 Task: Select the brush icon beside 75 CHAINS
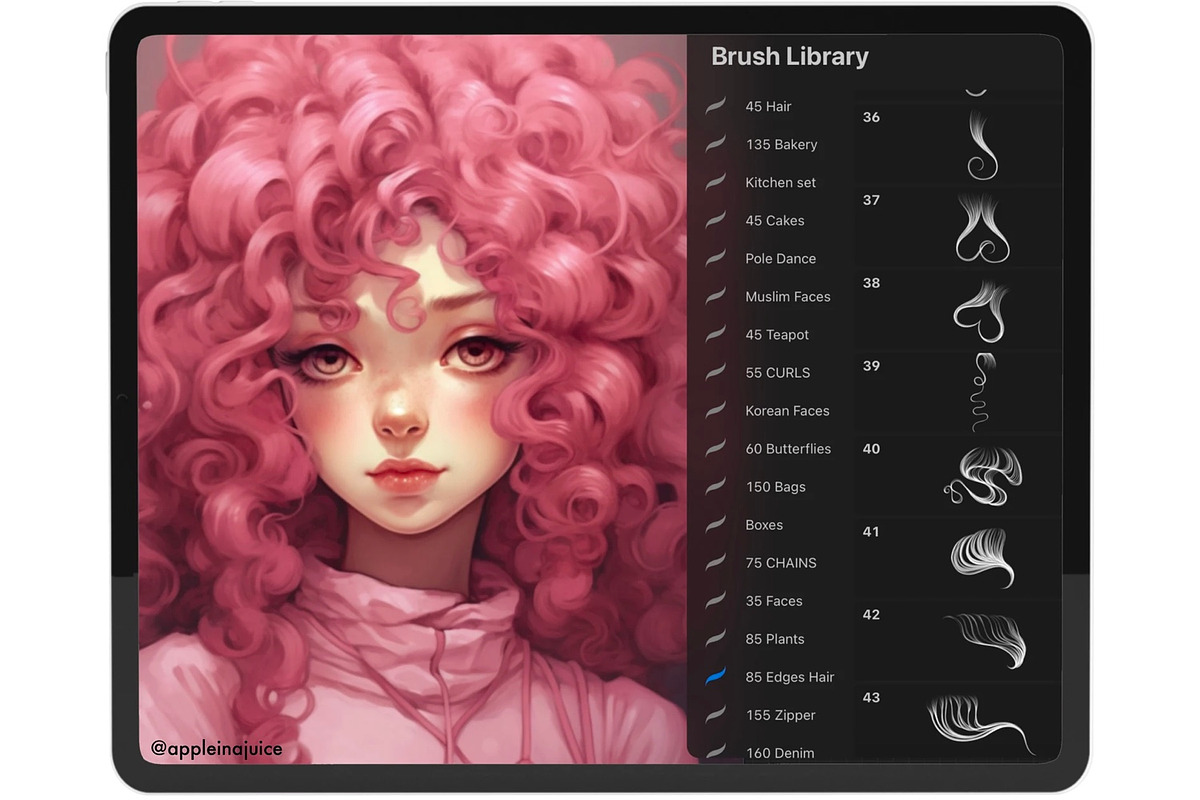coord(716,562)
